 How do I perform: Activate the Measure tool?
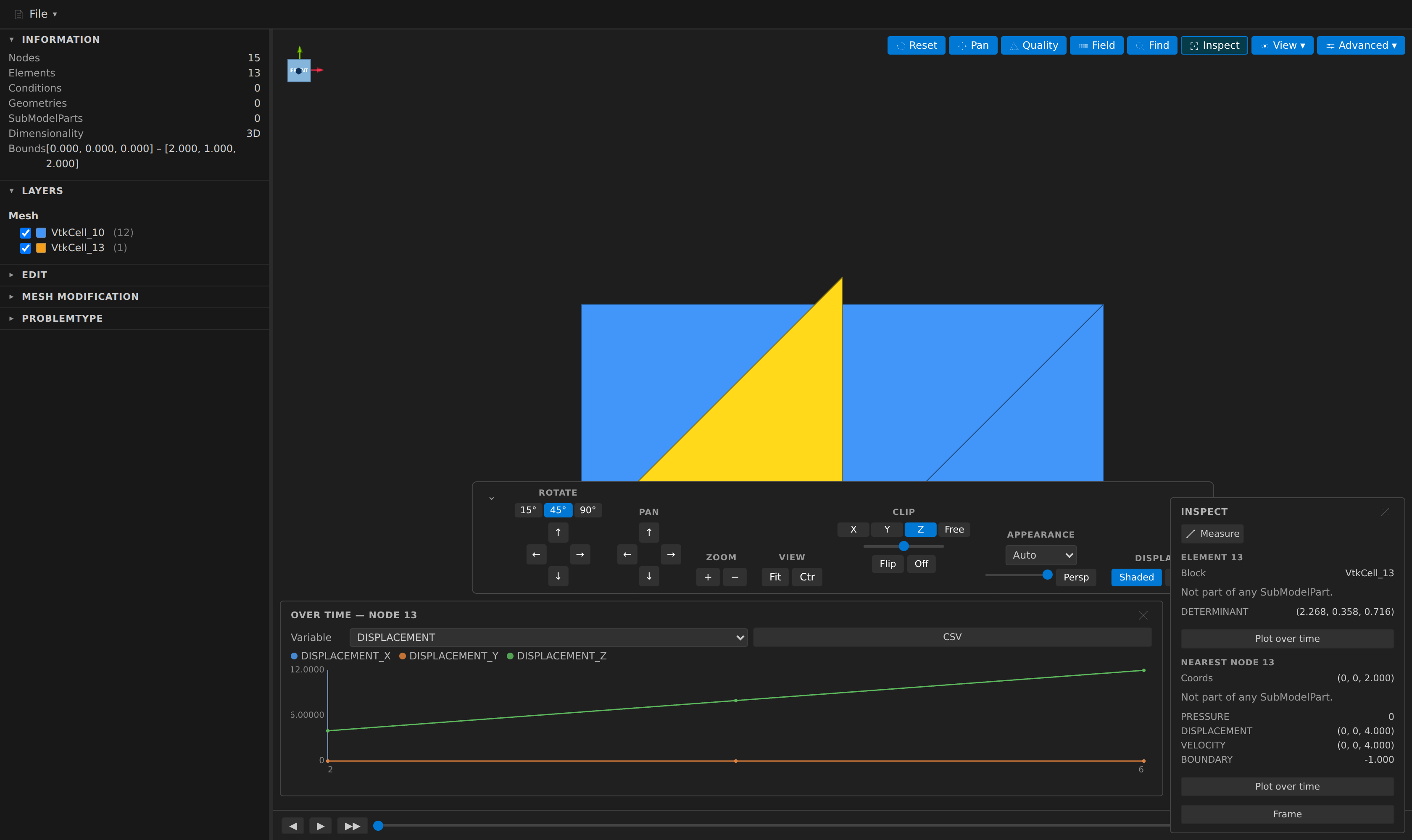point(1212,534)
